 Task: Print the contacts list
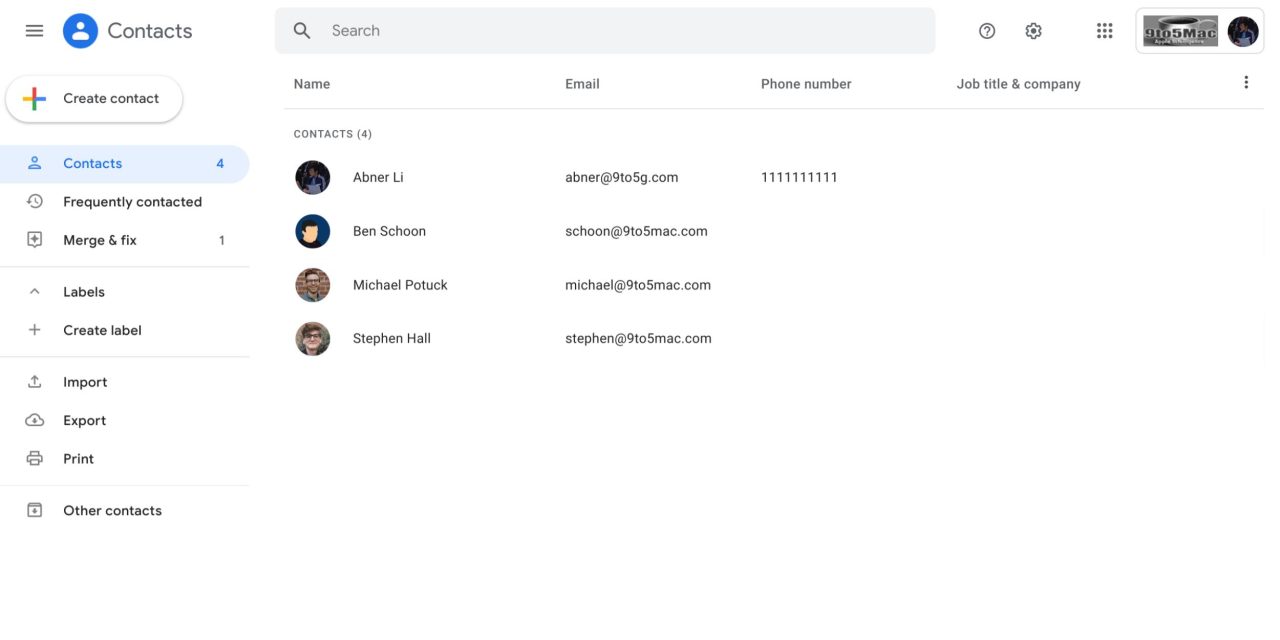click(x=78, y=459)
